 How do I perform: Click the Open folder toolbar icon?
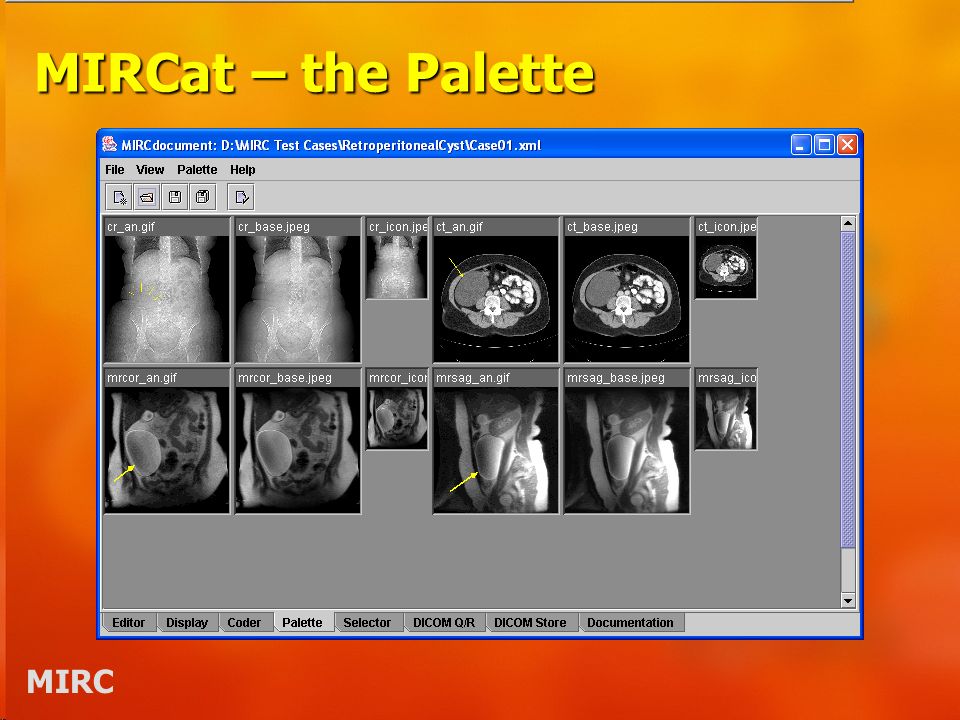point(147,197)
